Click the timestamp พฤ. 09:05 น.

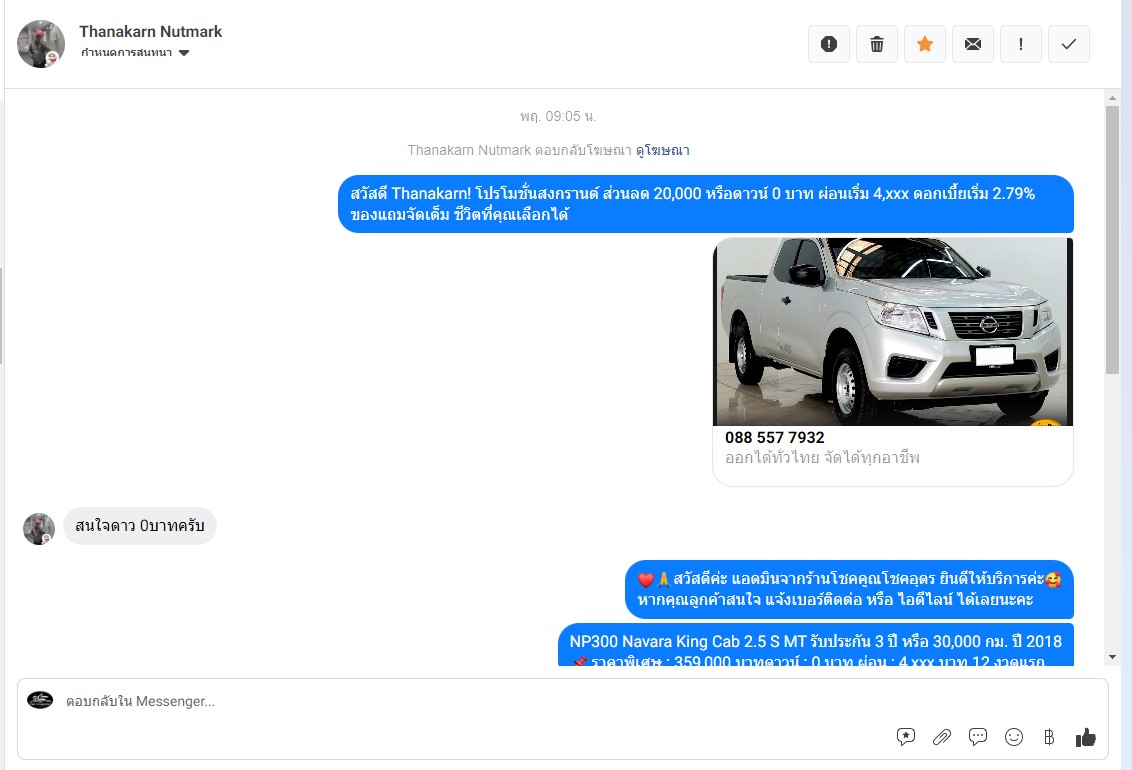(x=558, y=116)
